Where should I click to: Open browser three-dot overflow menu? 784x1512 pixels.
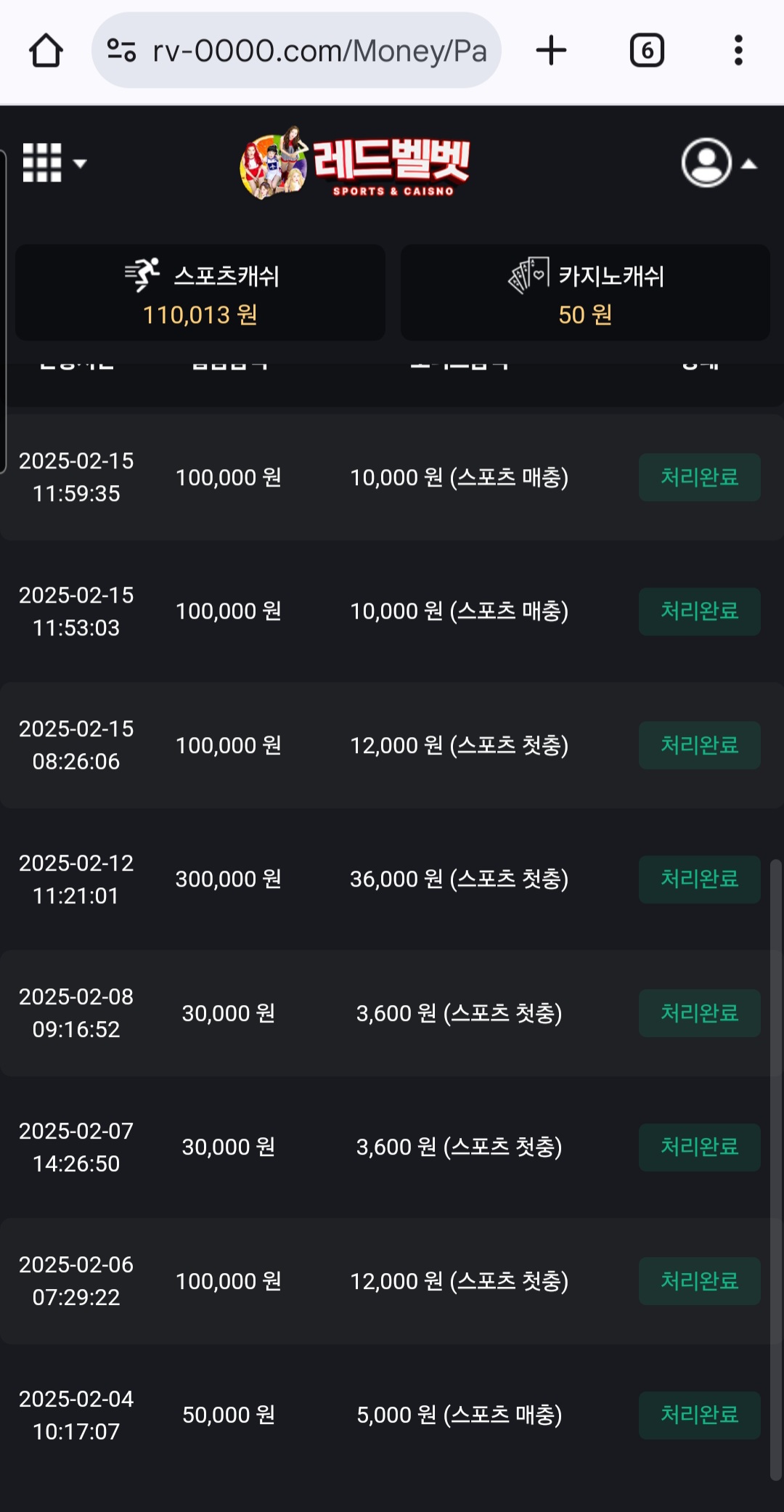tap(738, 51)
